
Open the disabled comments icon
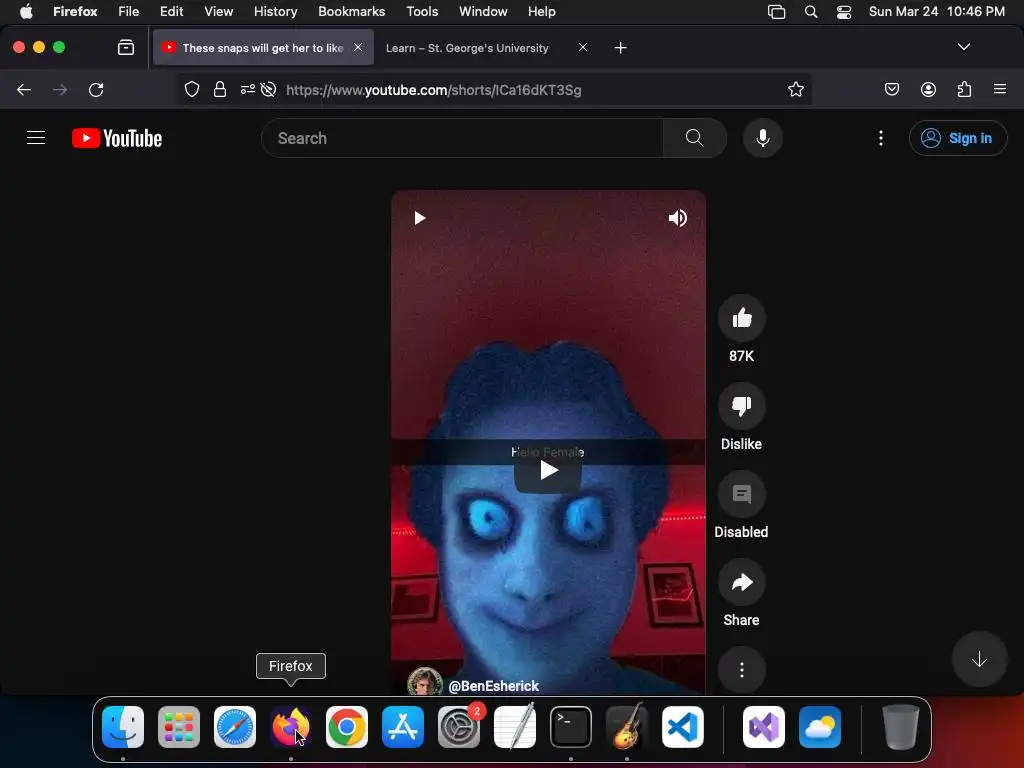click(x=741, y=494)
